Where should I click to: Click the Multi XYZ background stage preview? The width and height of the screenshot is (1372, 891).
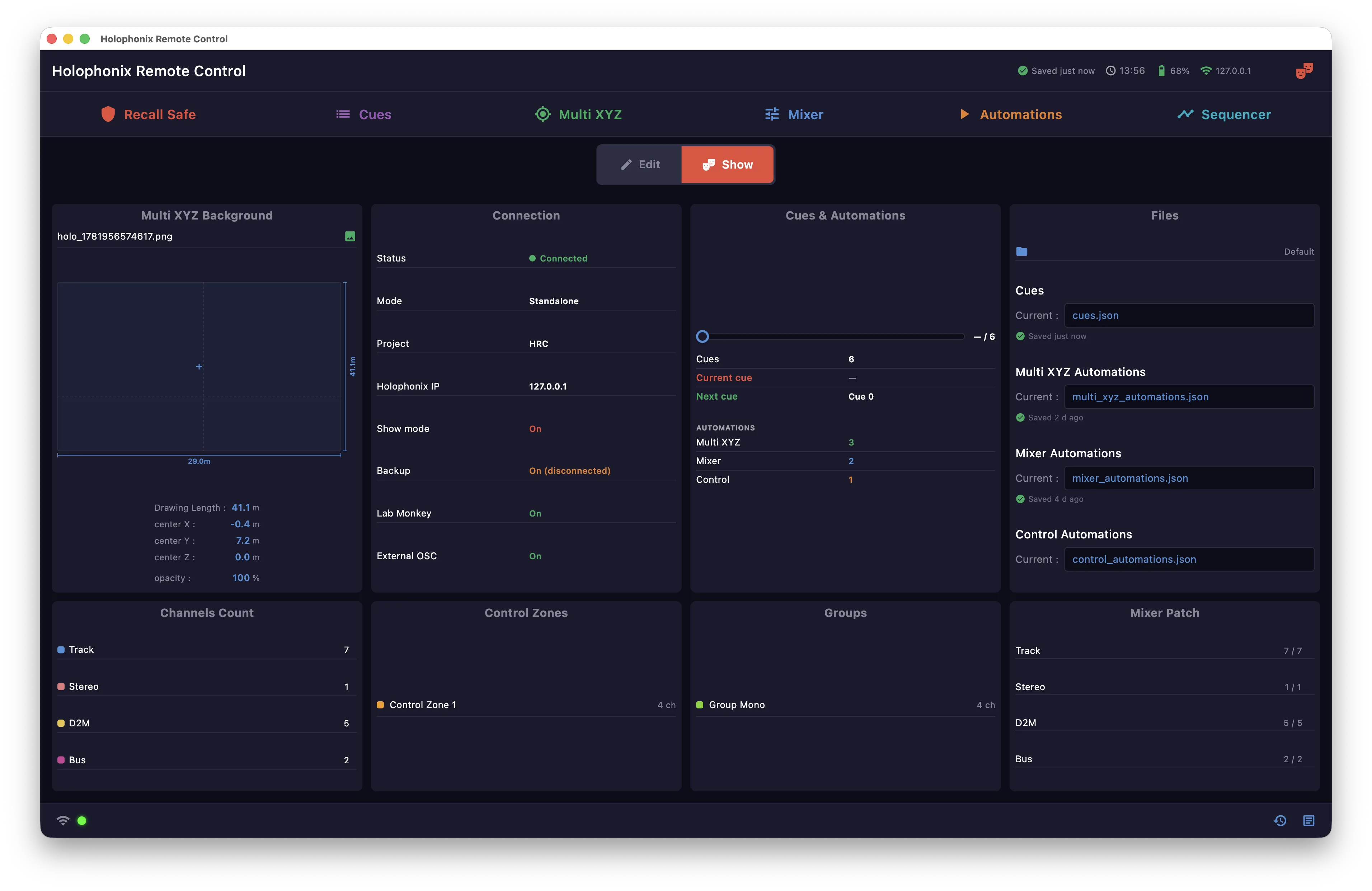click(199, 367)
